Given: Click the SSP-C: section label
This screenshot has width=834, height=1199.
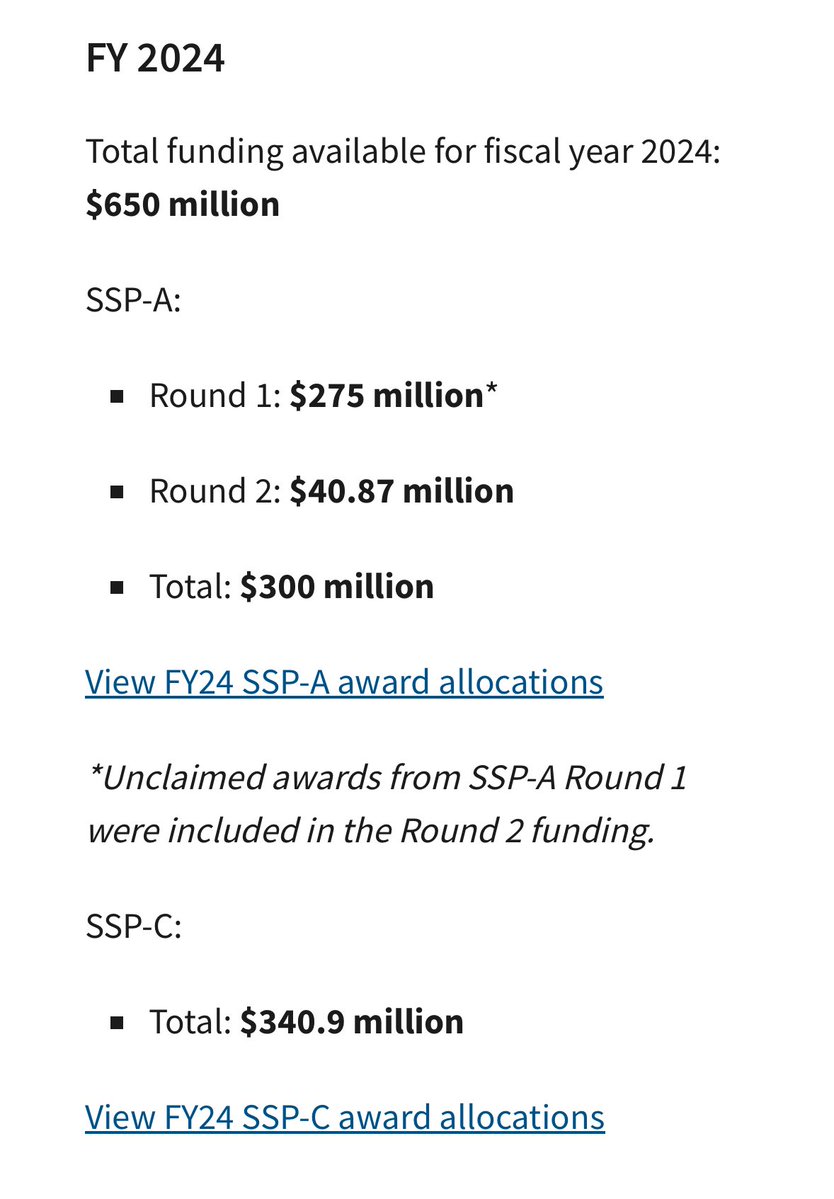Looking at the screenshot, I should click(x=133, y=926).
